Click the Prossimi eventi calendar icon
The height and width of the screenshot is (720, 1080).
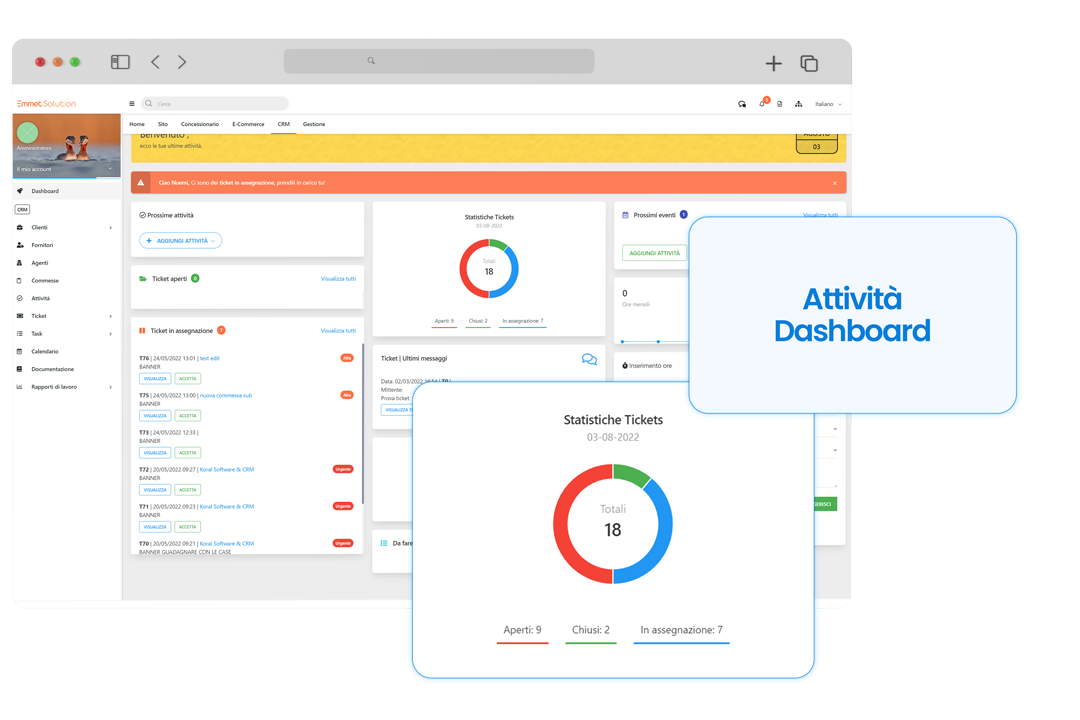[625, 215]
